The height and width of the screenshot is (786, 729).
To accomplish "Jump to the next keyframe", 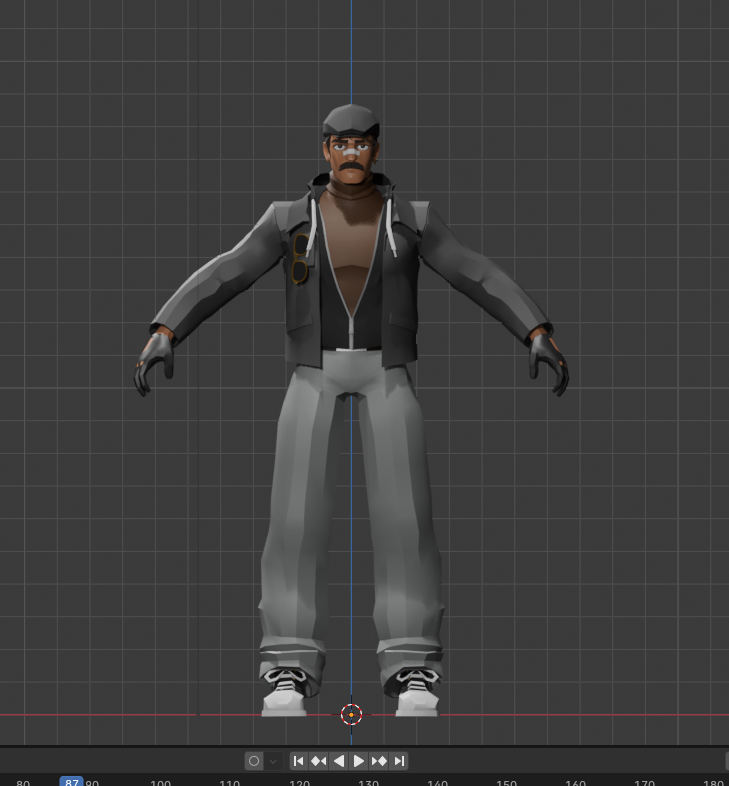I will click(379, 761).
